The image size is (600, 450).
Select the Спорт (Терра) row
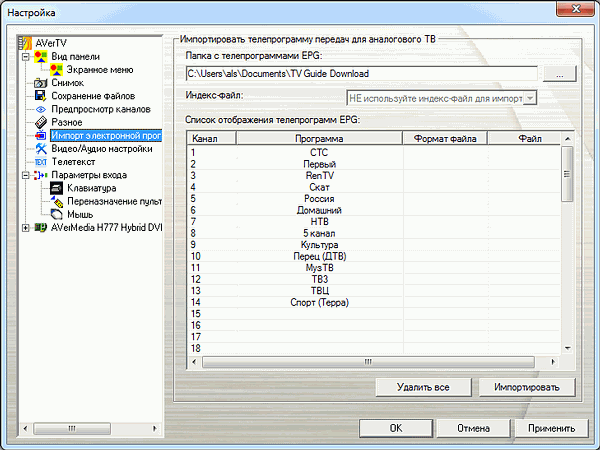point(374,302)
